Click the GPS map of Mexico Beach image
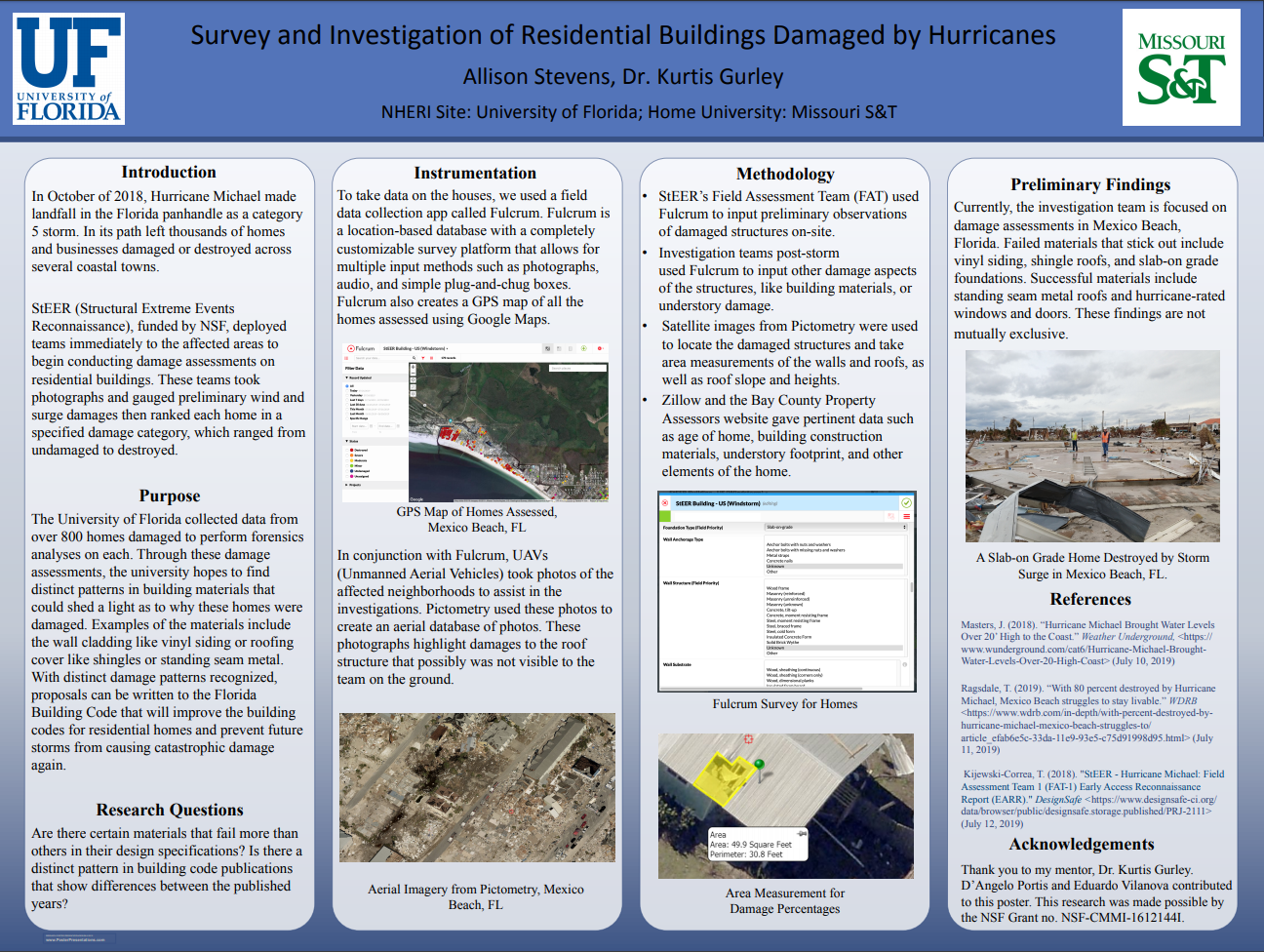Screen dimensions: 1264x952 pos(475,420)
